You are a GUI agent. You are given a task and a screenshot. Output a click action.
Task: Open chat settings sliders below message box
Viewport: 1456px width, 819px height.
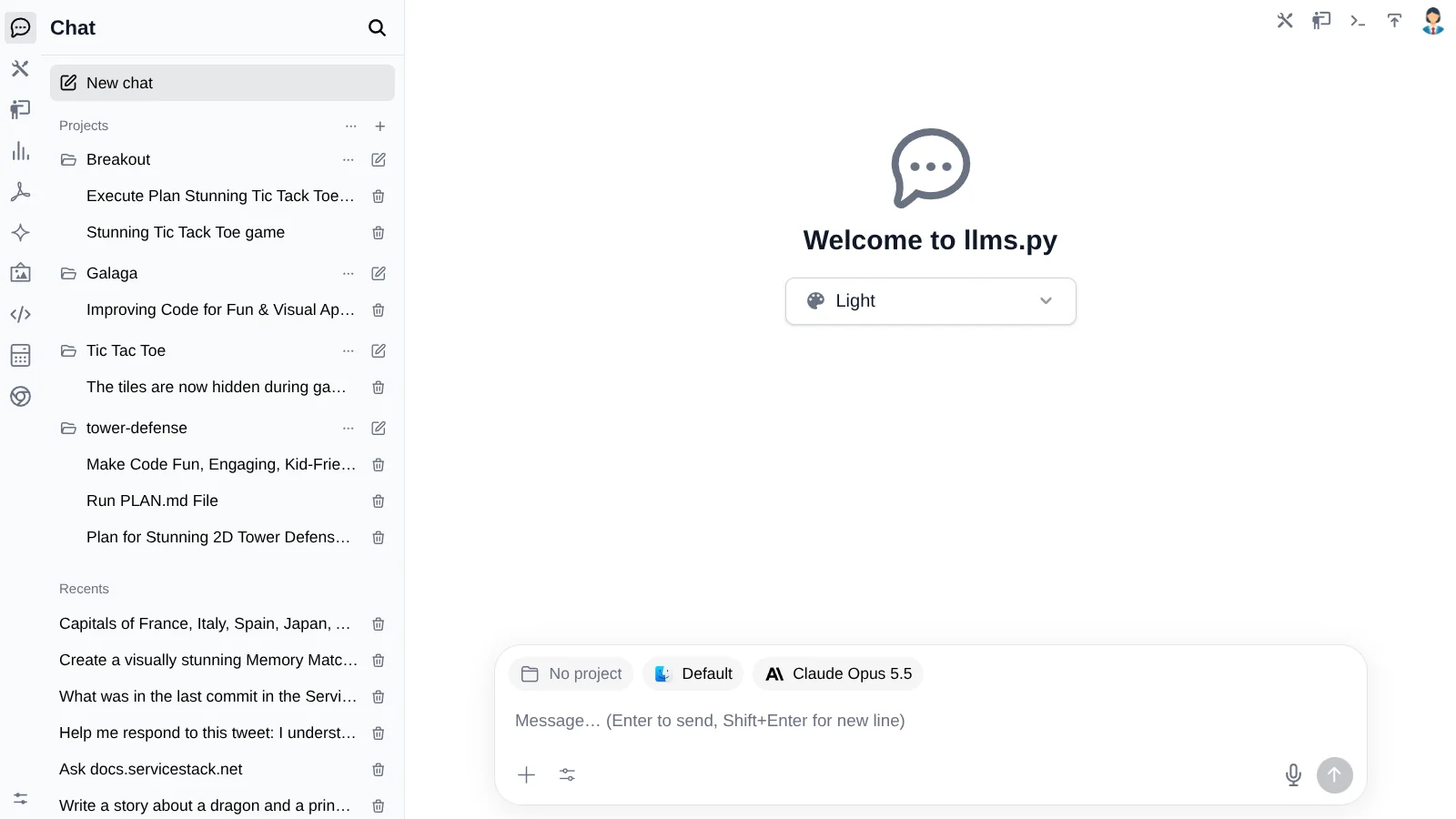[x=567, y=775]
